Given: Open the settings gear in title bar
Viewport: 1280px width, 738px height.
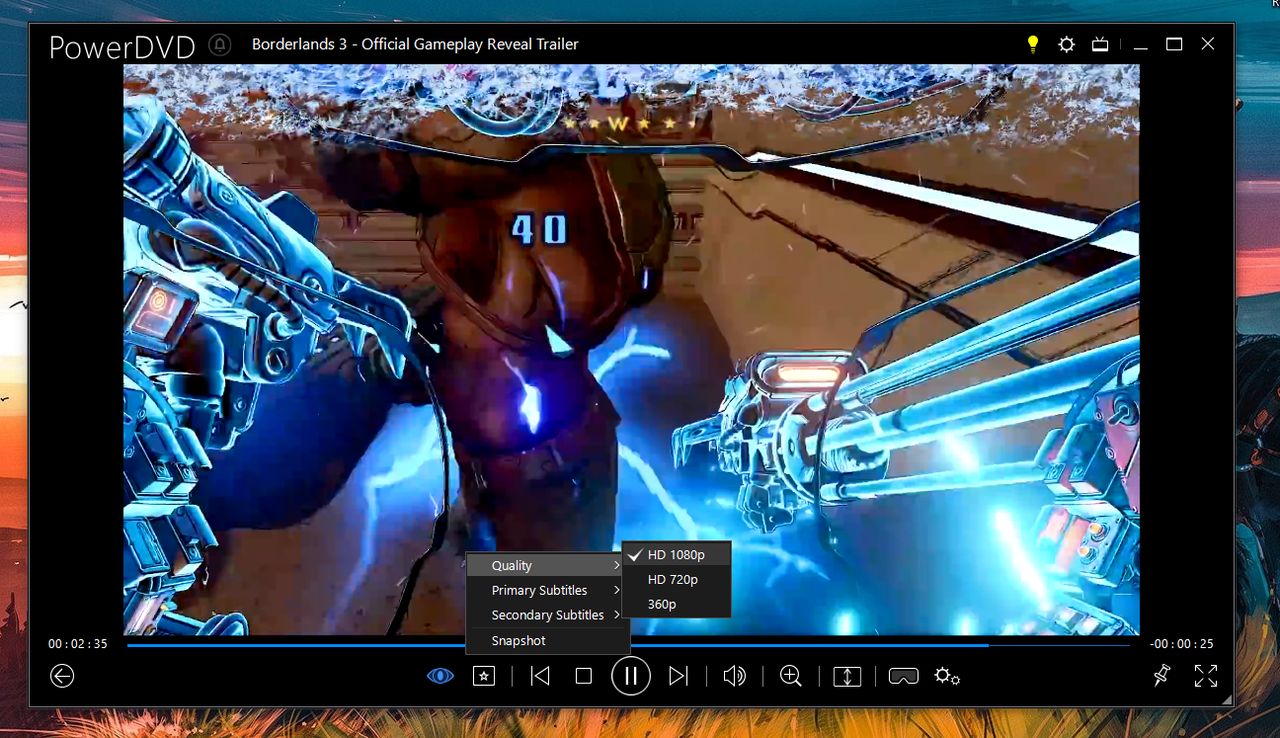Looking at the screenshot, I should [x=1067, y=44].
